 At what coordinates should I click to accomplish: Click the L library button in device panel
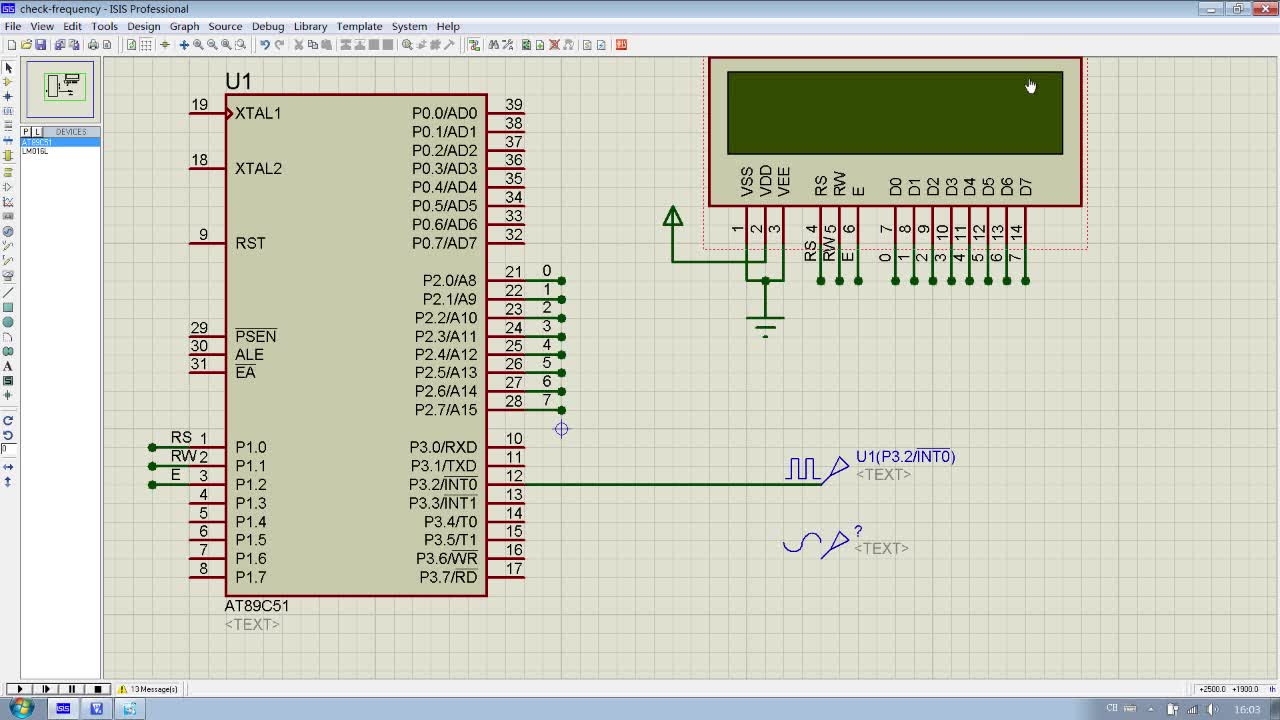pos(37,132)
